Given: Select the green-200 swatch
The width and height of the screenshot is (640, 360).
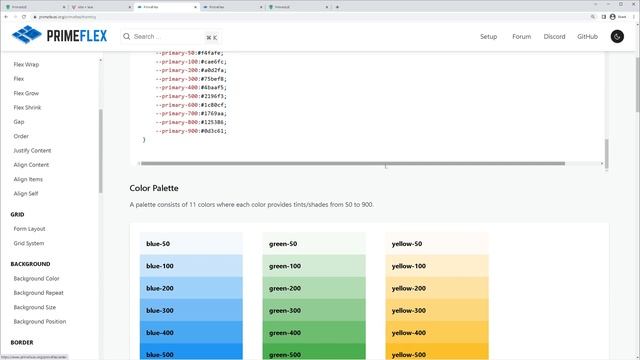Looking at the screenshot, I should [x=314, y=288].
